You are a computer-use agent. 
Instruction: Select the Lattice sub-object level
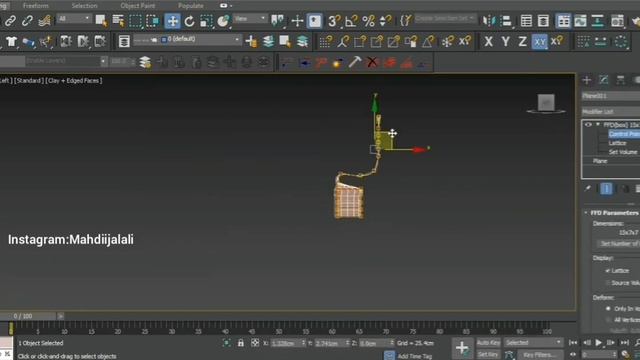coord(617,143)
